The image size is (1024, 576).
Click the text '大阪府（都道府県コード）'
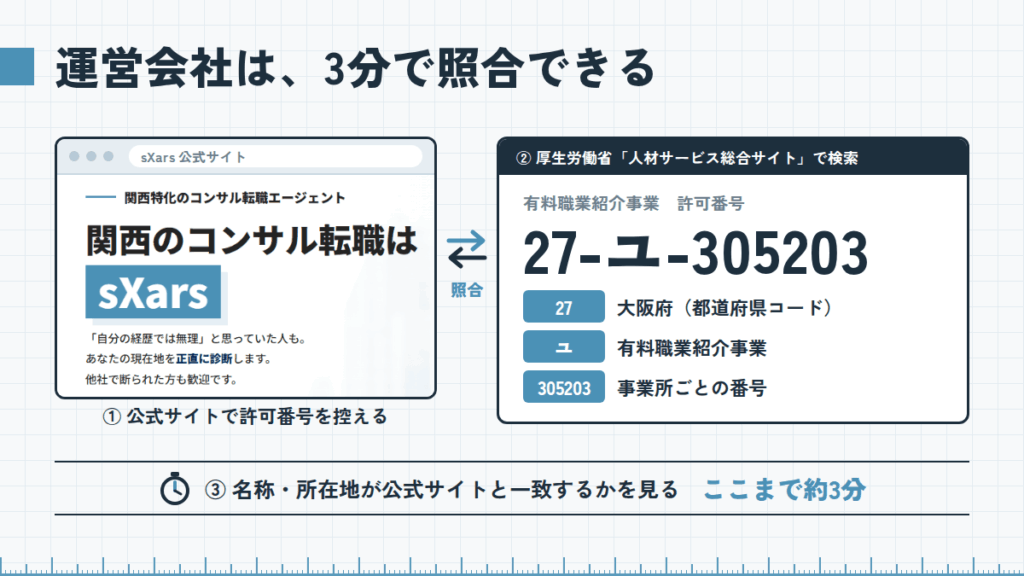click(x=724, y=308)
